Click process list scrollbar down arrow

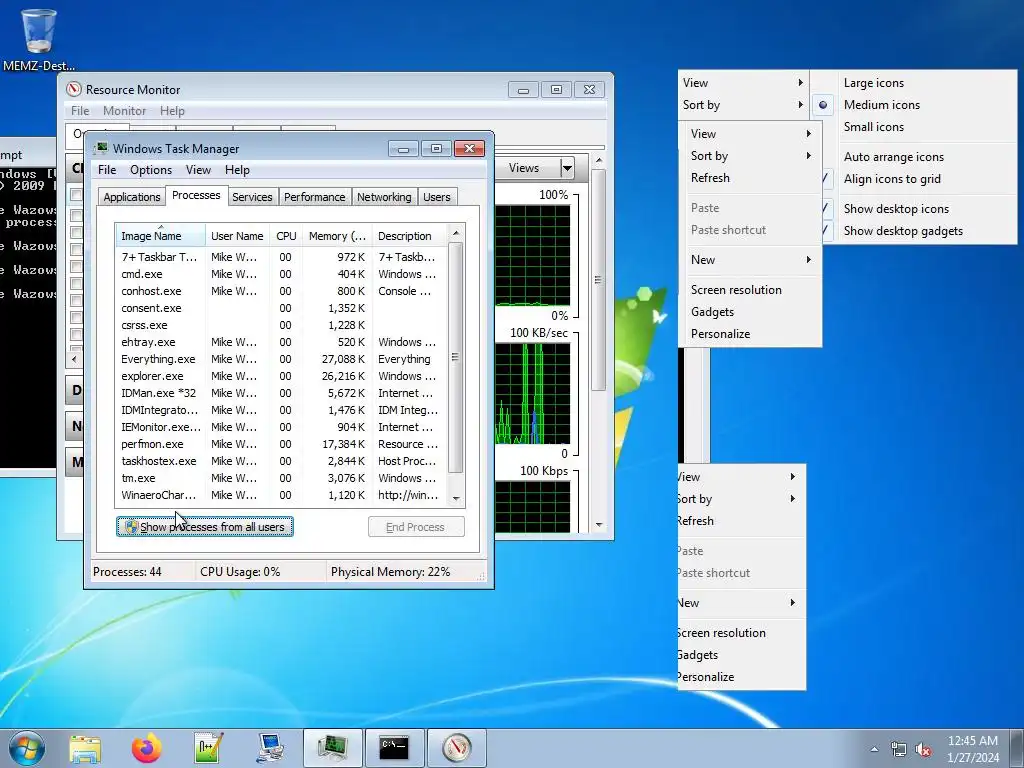pos(456,498)
